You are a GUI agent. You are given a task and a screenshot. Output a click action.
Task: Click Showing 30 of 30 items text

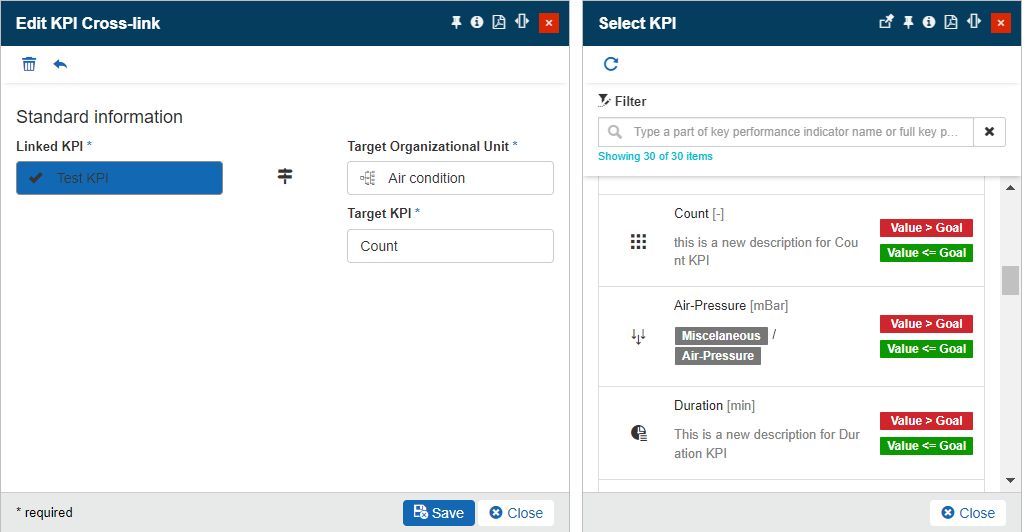point(655,157)
